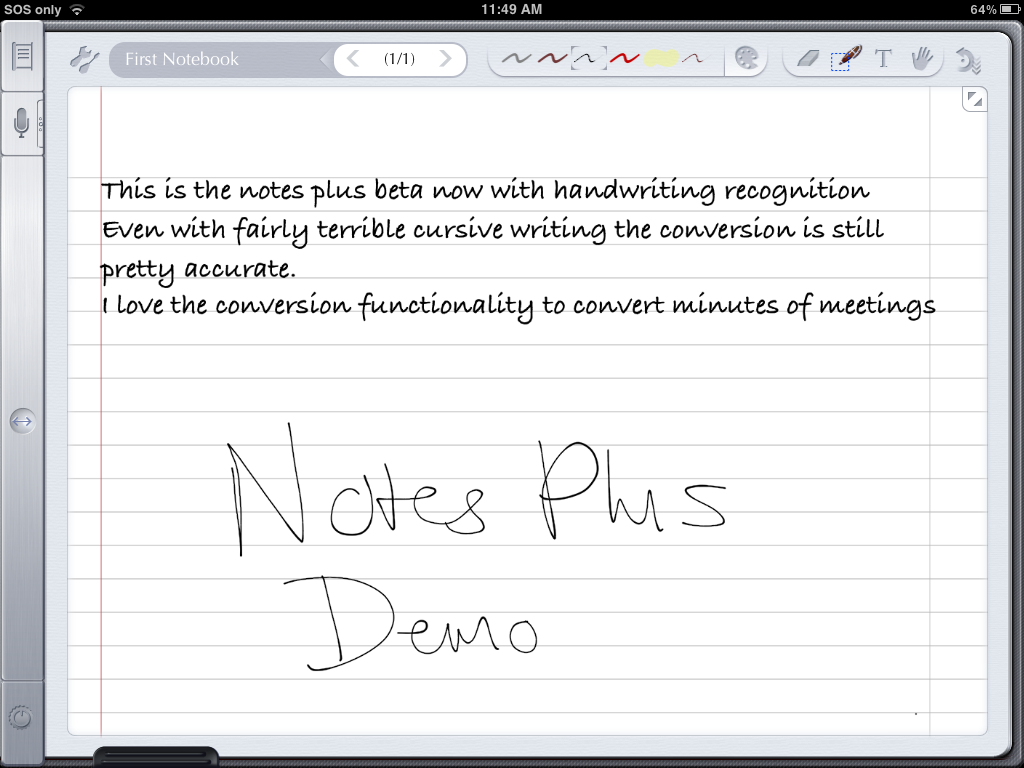1024x768 pixels.
Task: Tap the handwritten "Notes Plus" drawing
Action: 477,490
